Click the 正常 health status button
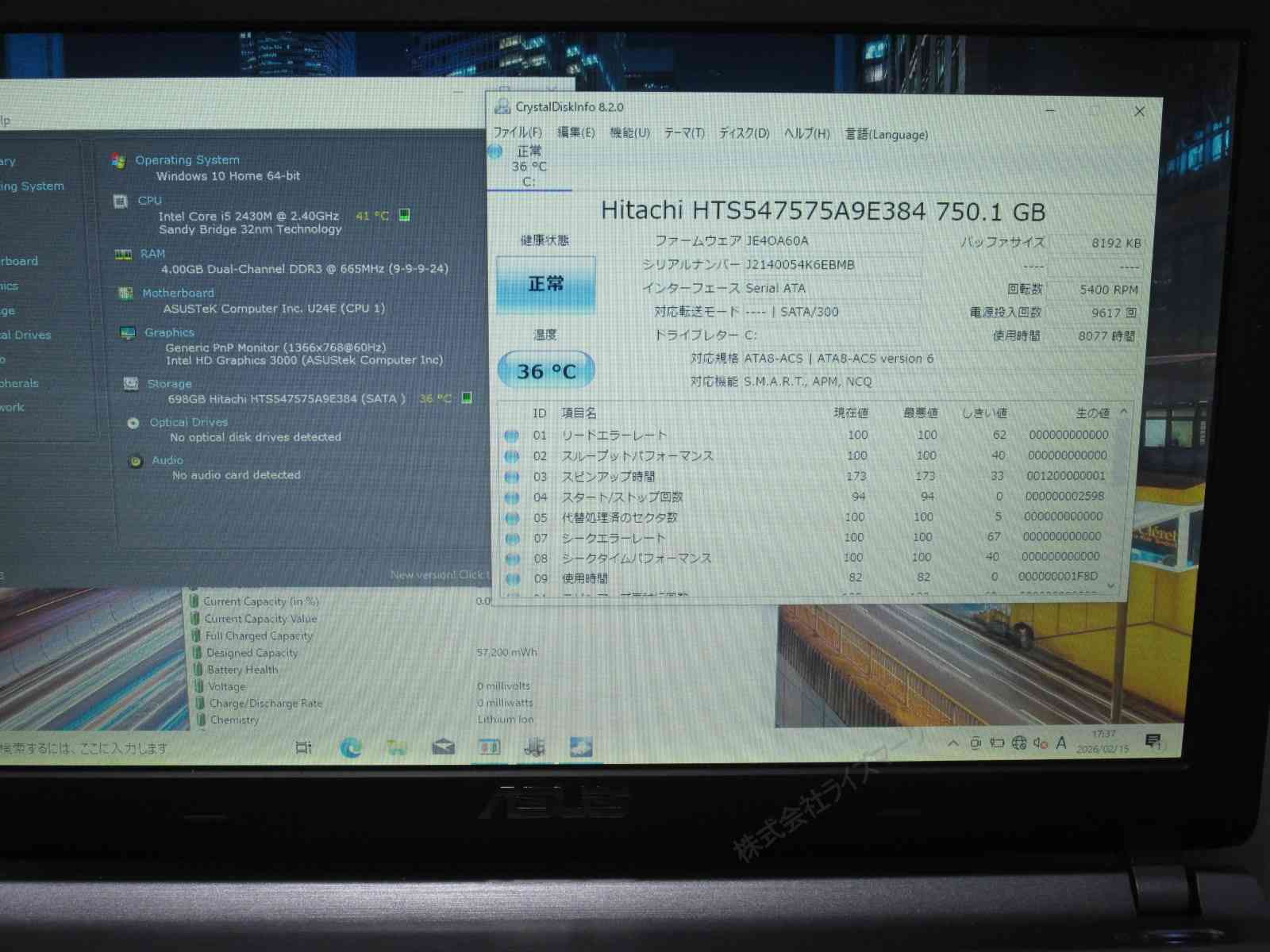 pyautogui.click(x=545, y=284)
